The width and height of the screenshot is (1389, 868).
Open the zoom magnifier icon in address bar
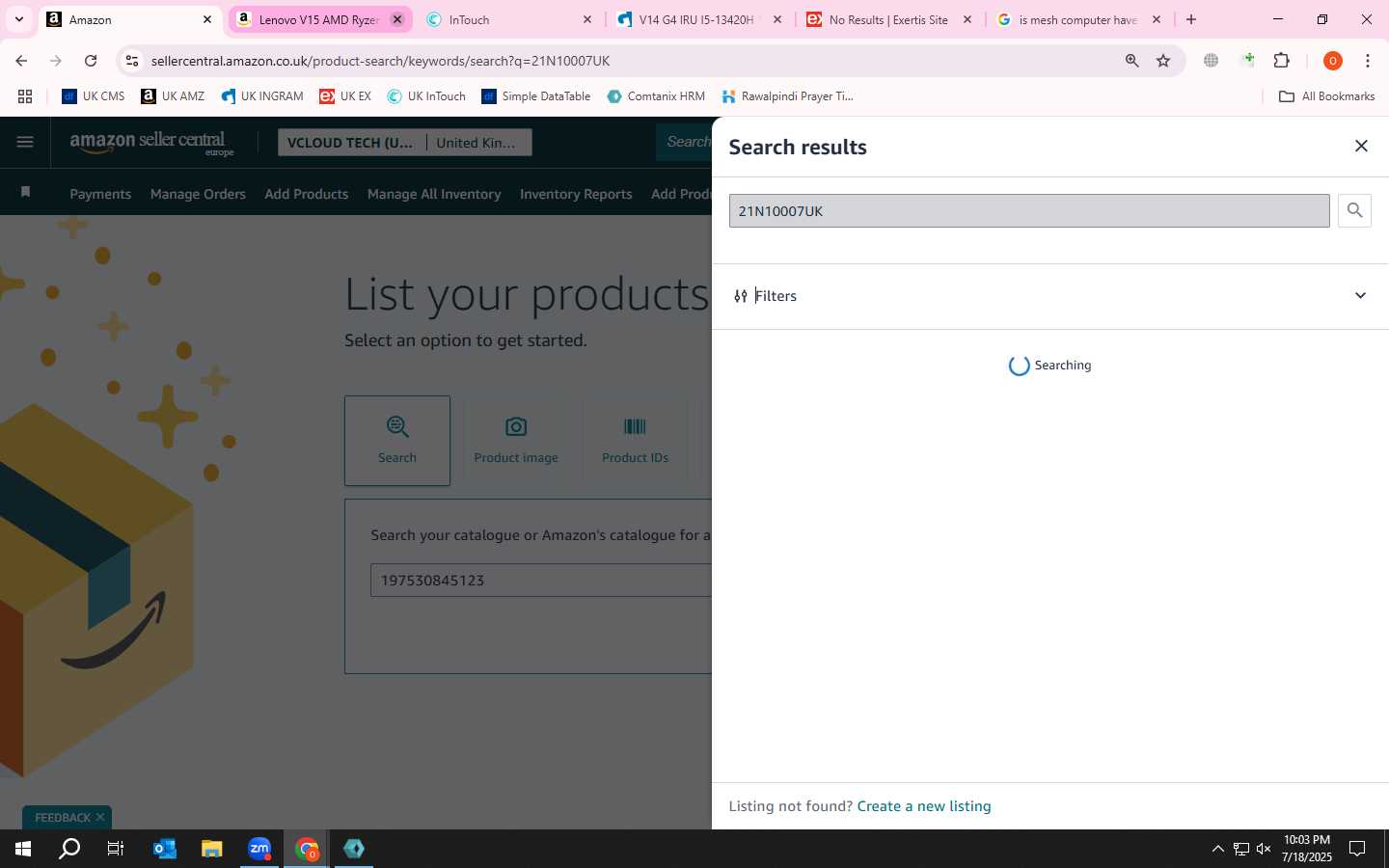1131,61
